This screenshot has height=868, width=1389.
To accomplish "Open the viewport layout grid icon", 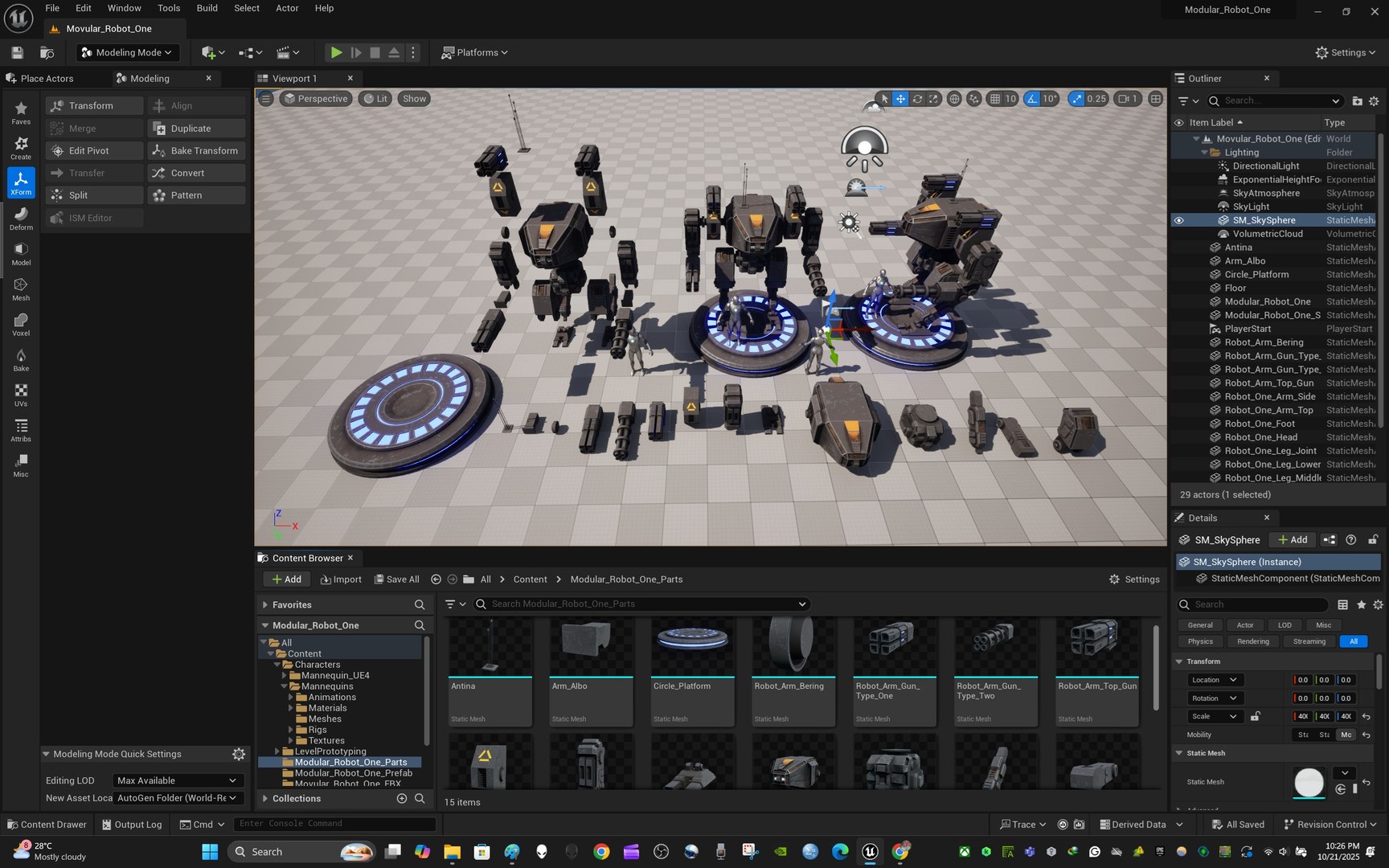I will 1155,99.
